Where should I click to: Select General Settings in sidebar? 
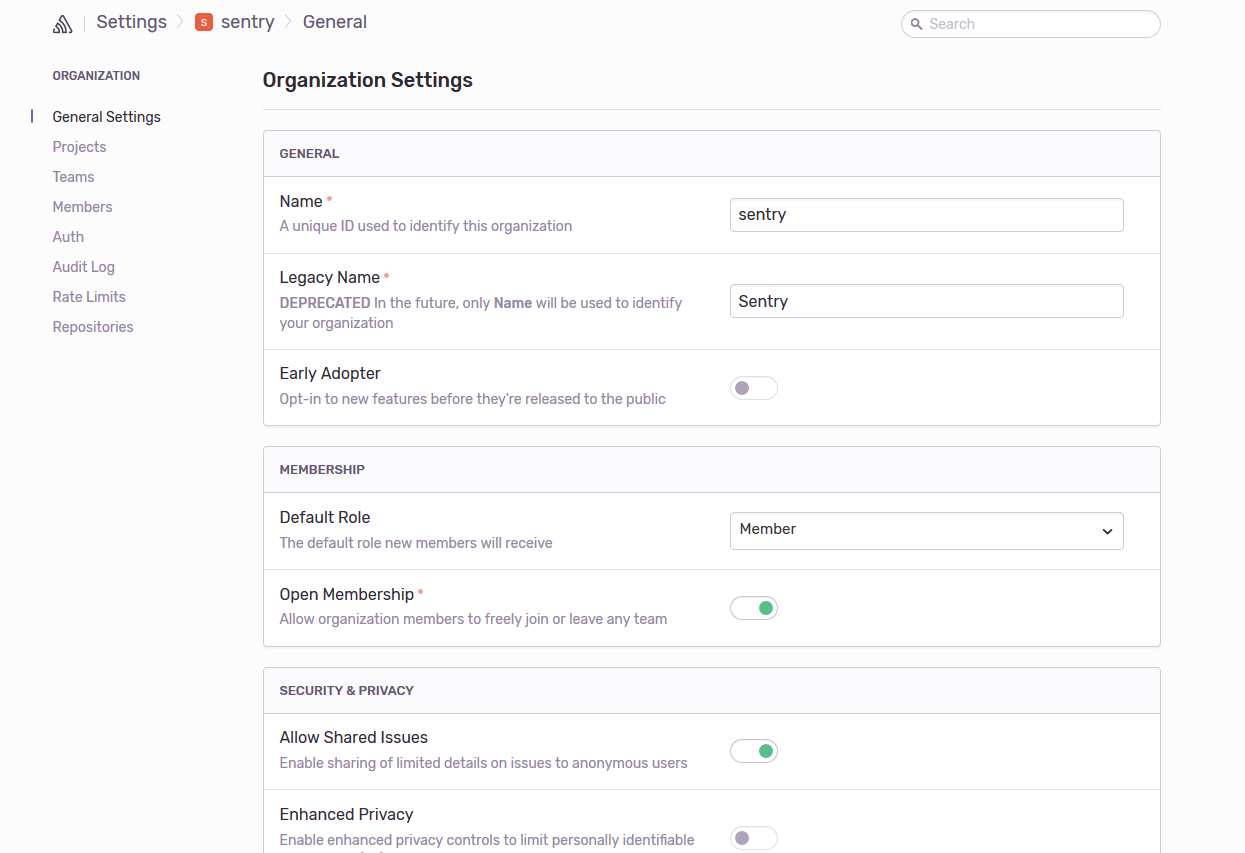pyautogui.click(x=107, y=117)
